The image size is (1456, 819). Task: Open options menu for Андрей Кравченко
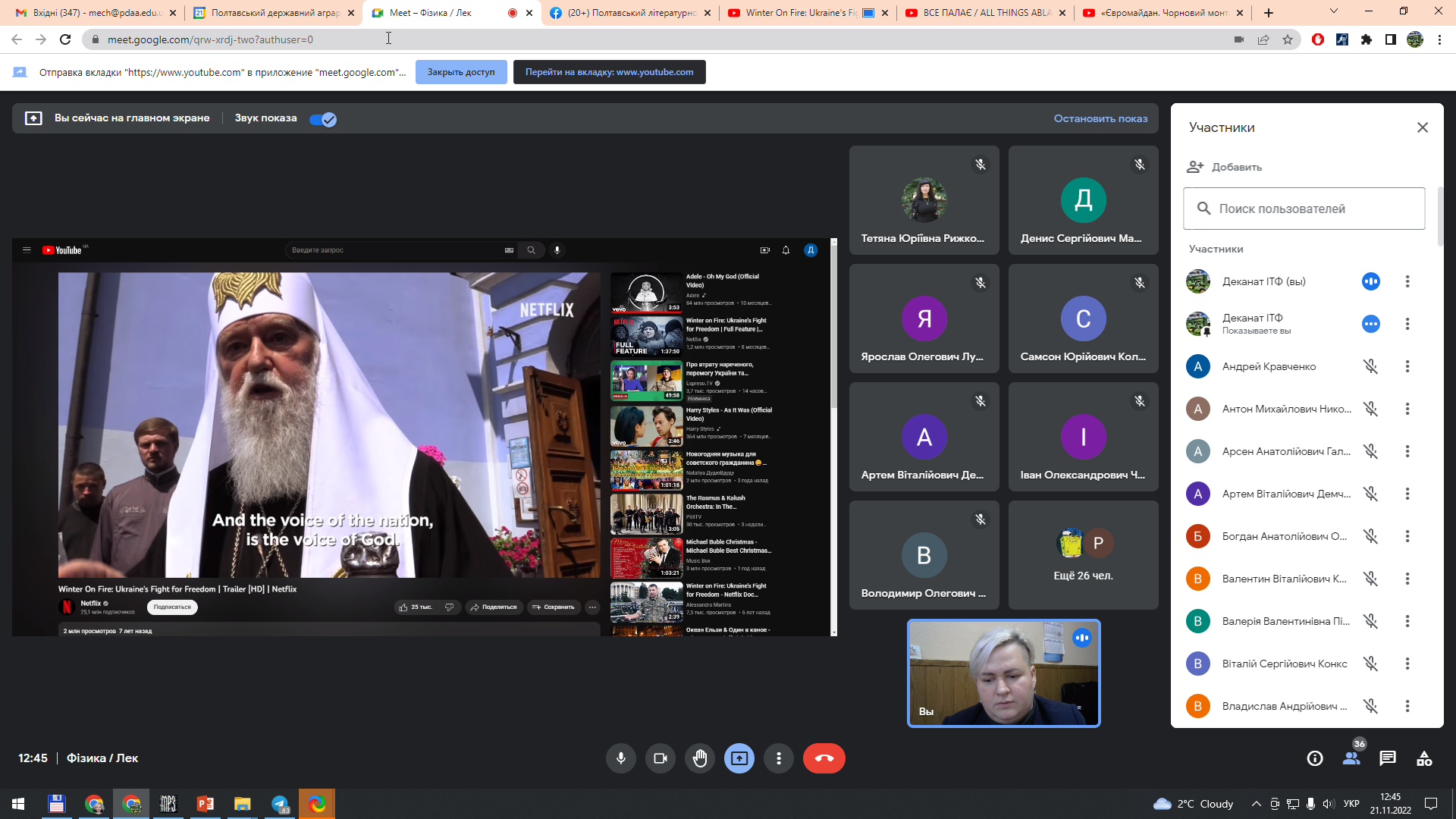coord(1407,366)
